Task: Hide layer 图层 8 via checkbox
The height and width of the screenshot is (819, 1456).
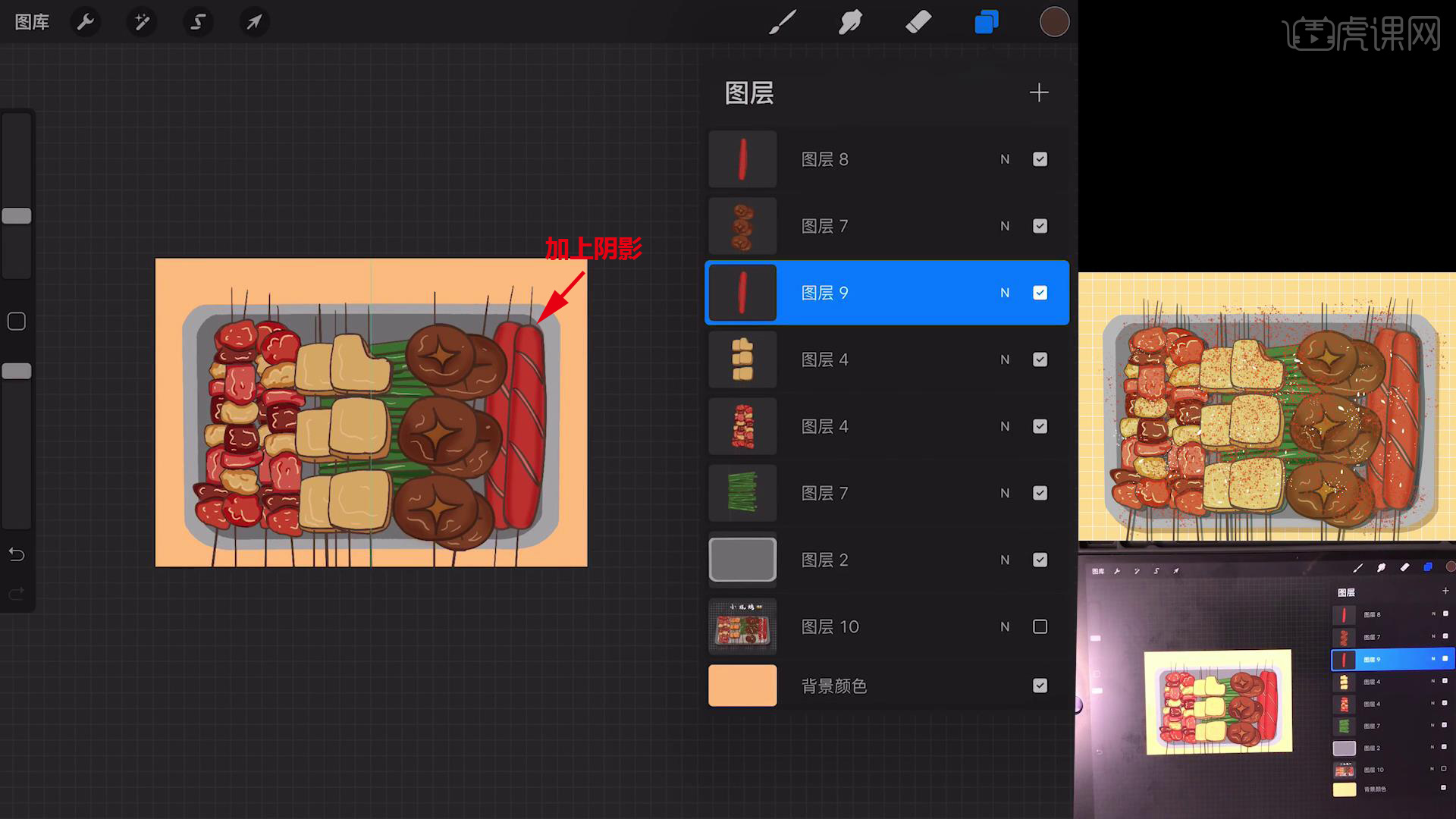Action: pyautogui.click(x=1040, y=159)
